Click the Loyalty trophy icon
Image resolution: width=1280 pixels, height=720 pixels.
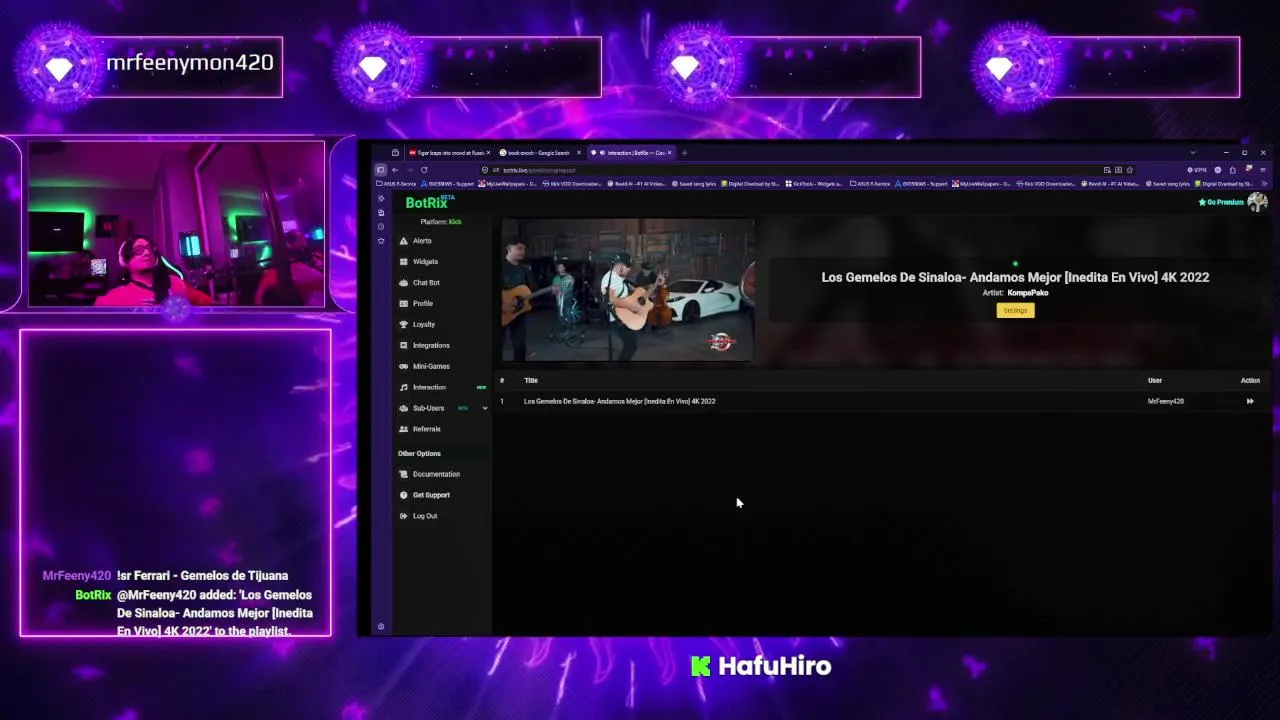[x=403, y=325]
